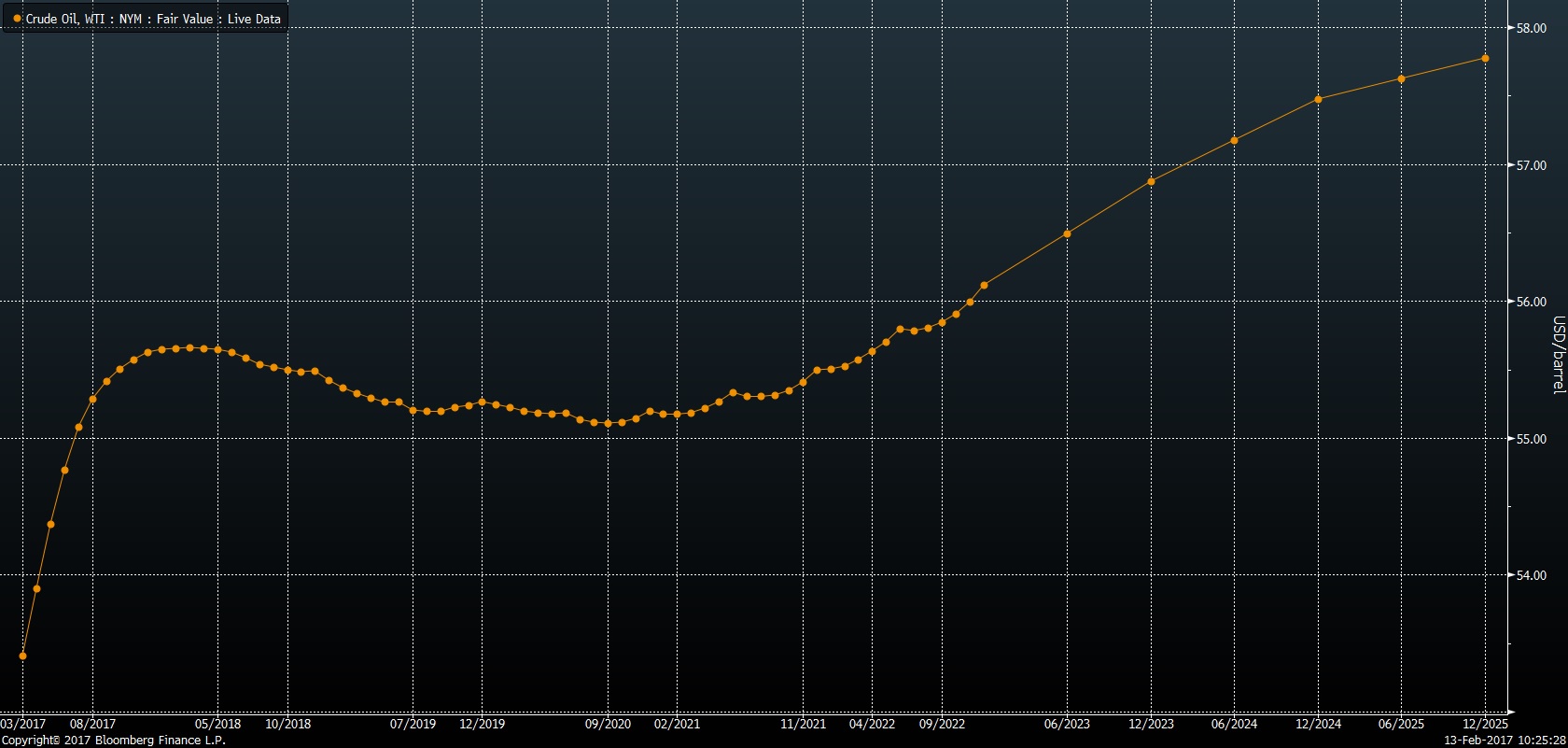Image resolution: width=1568 pixels, height=748 pixels.
Task: Click the 09/2020 x-axis label
Action: pyautogui.click(x=608, y=724)
